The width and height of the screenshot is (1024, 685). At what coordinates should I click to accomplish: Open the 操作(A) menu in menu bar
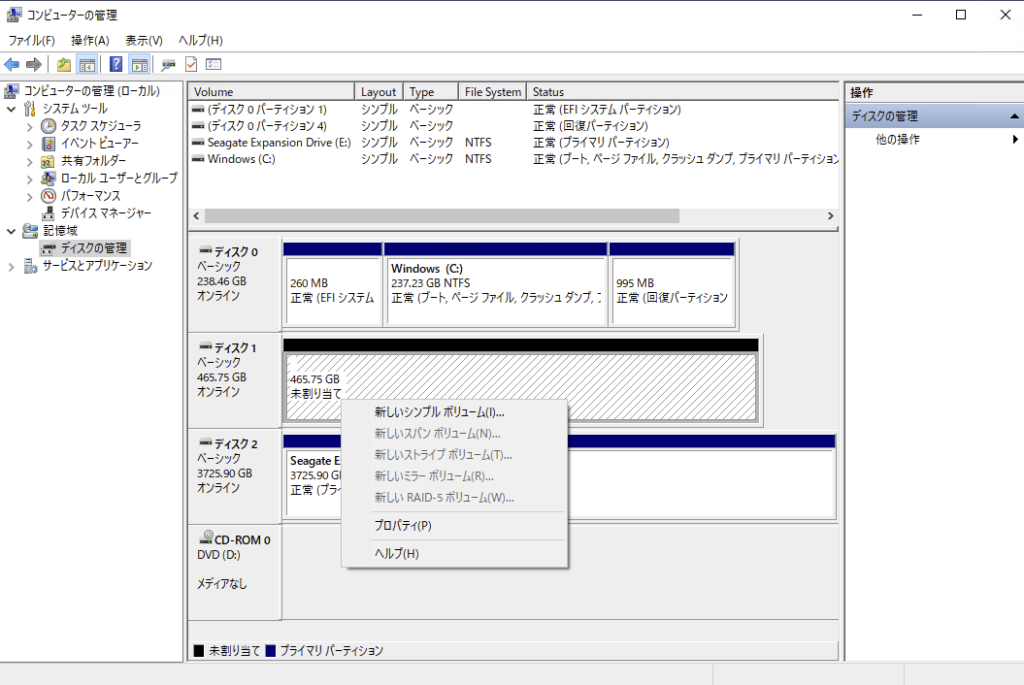[x=90, y=40]
